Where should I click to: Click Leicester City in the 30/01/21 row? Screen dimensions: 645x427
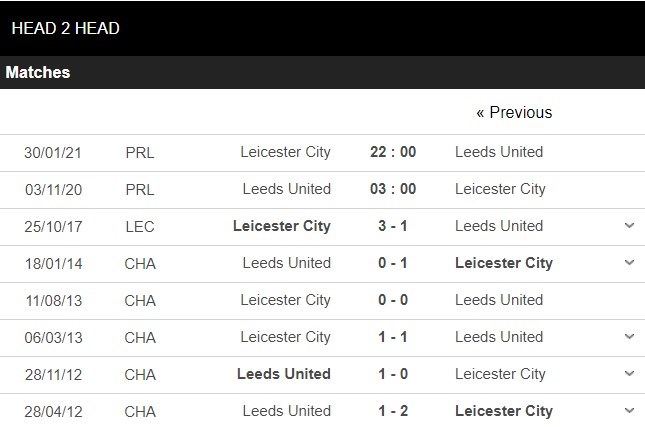[x=285, y=152]
